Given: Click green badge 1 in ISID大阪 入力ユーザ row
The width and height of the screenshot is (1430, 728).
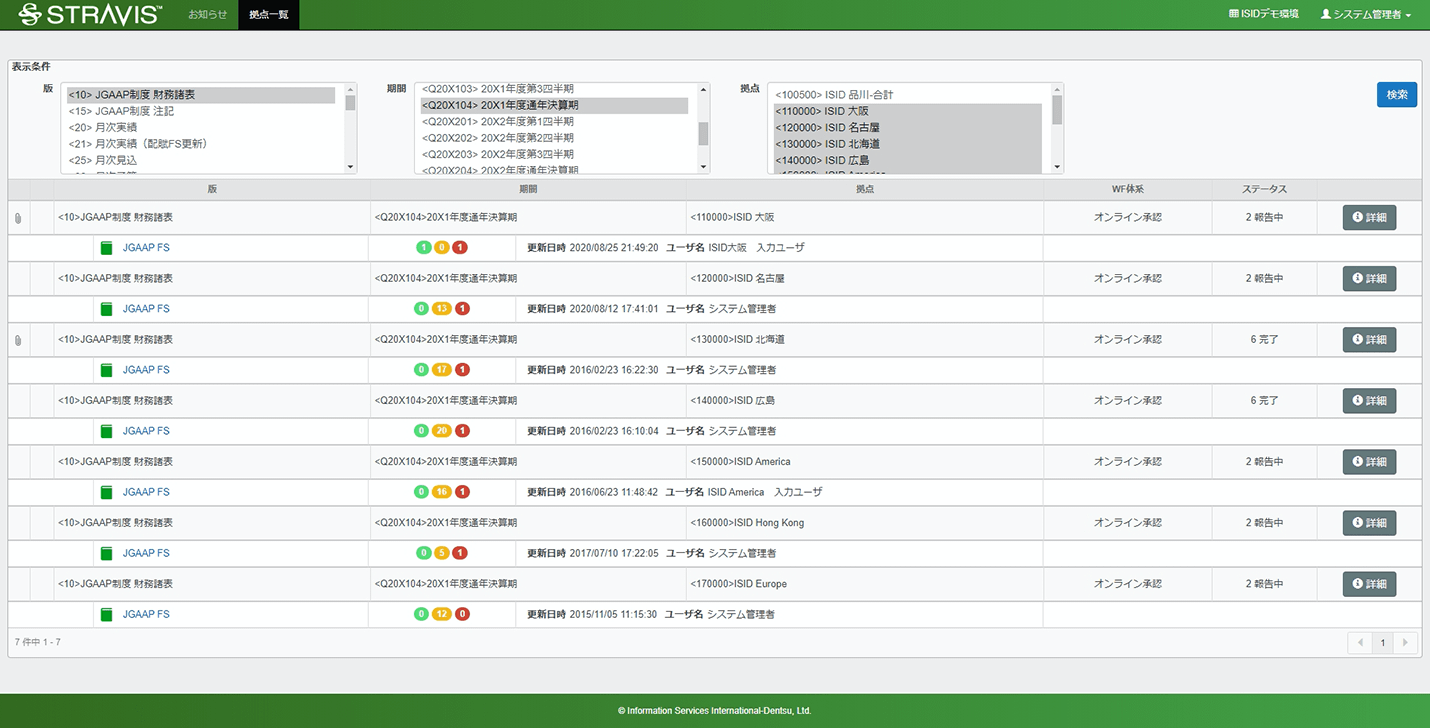Looking at the screenshot, I should pyautogui.click(x=423, y=248).
